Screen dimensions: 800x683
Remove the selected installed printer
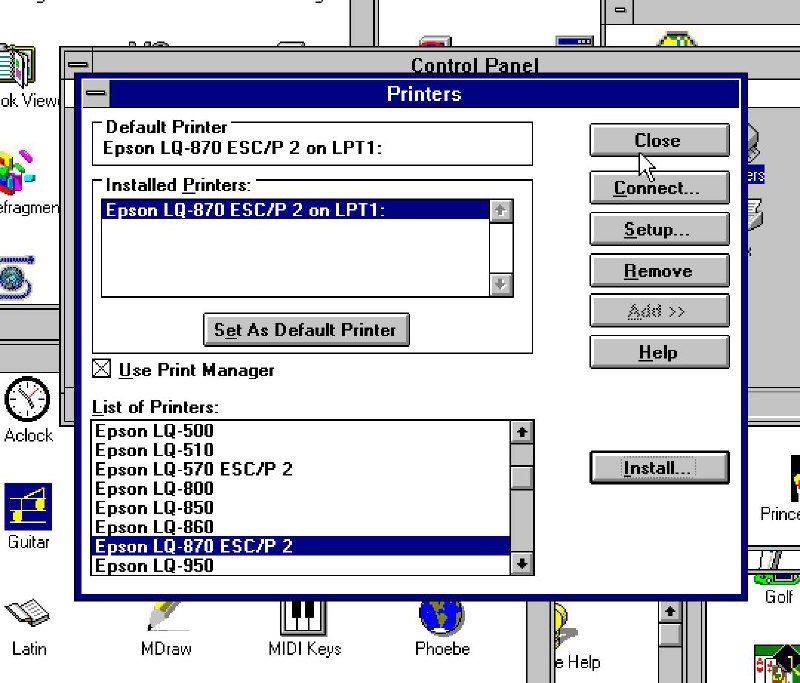[659, 270]
